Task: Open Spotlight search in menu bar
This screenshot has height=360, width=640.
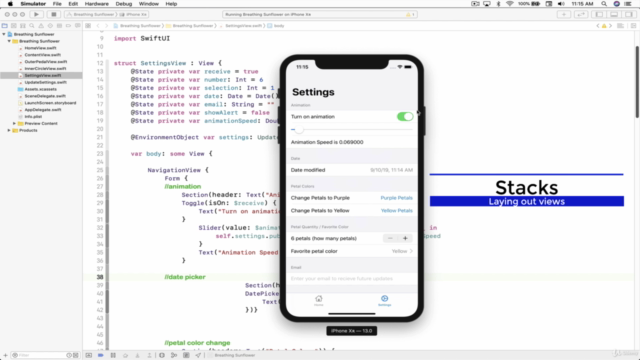Action: click(x=604, y=4)
